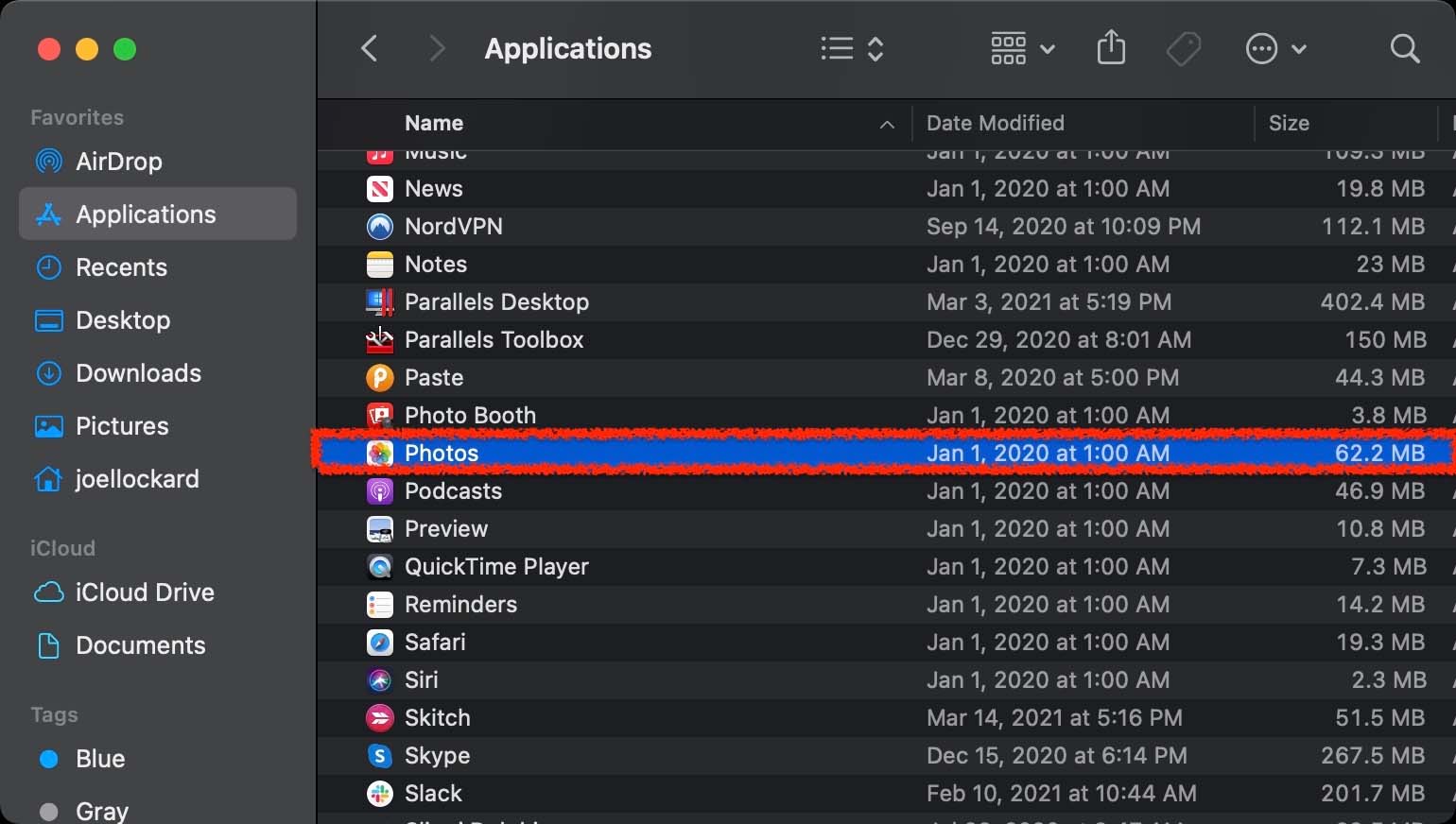The image size is (1456, 824).
Task: Click the Skitch app icon
Action: (x=379, y=718)
